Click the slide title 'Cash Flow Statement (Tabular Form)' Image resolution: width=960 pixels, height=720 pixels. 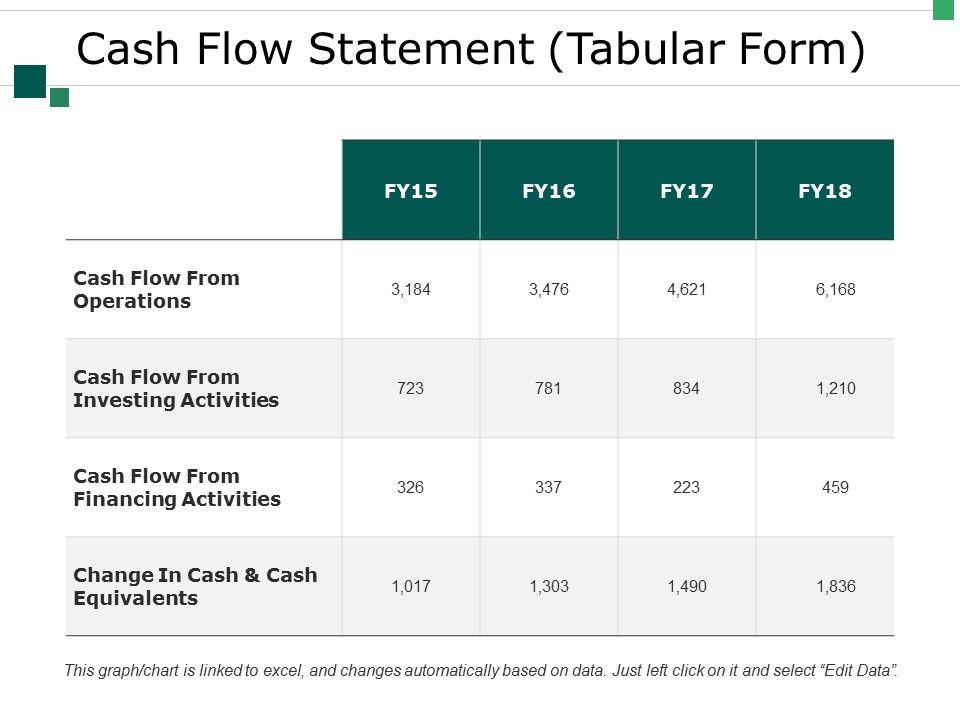[470, 50]
